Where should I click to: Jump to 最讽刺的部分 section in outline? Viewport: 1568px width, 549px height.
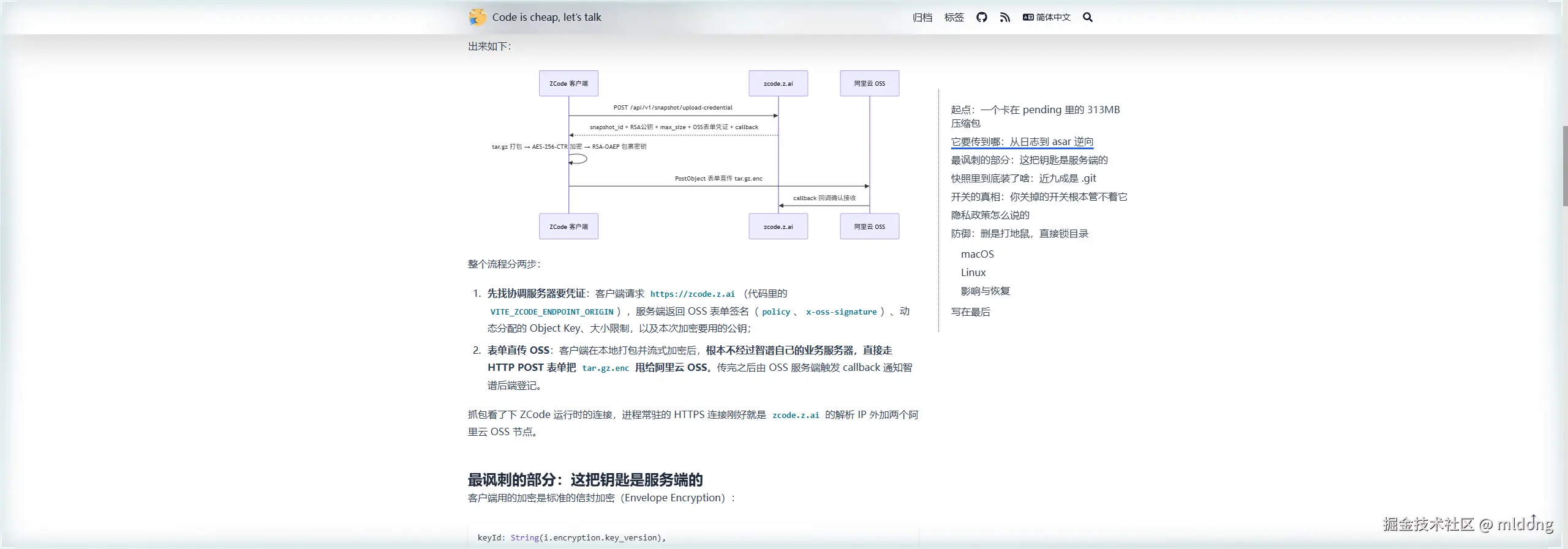(x=1029, y=160)
